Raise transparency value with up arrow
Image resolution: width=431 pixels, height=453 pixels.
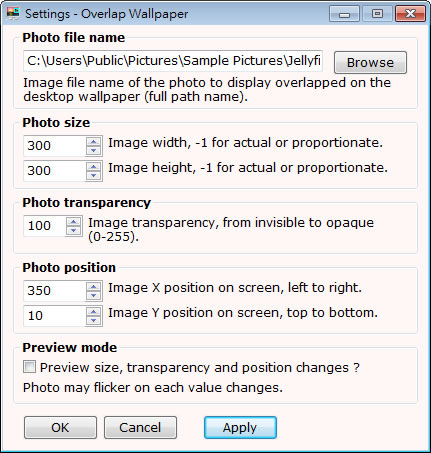[x=74, y=221]
